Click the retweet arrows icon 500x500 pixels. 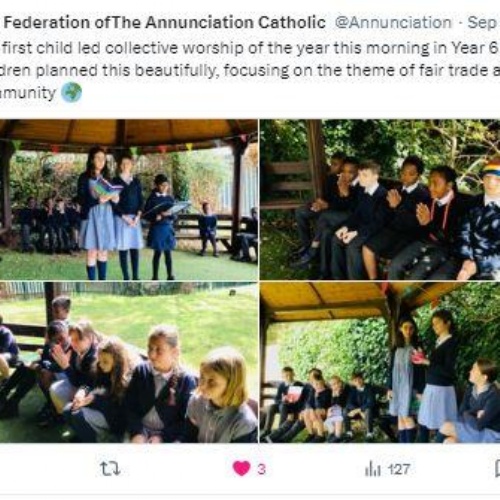110,469
